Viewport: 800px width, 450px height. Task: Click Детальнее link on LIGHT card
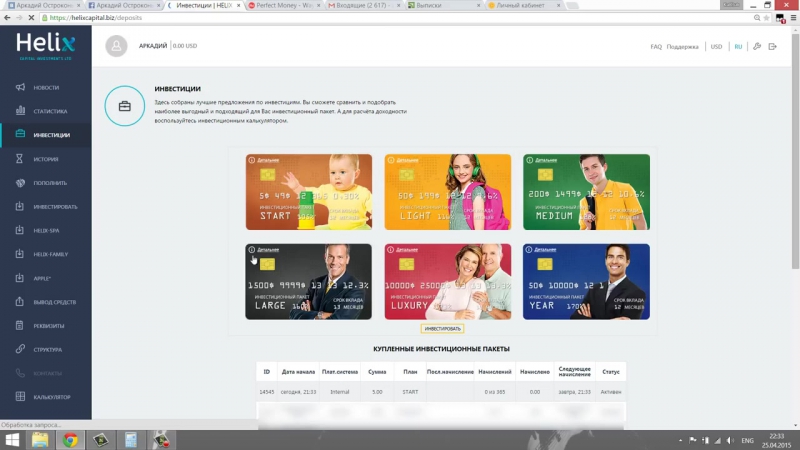coord(407,160)
